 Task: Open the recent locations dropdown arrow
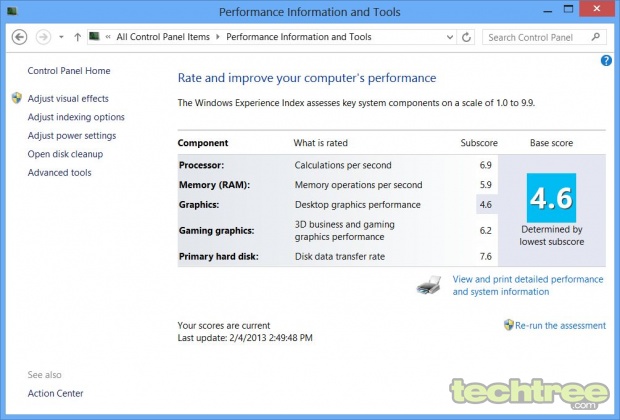[61, 37]
